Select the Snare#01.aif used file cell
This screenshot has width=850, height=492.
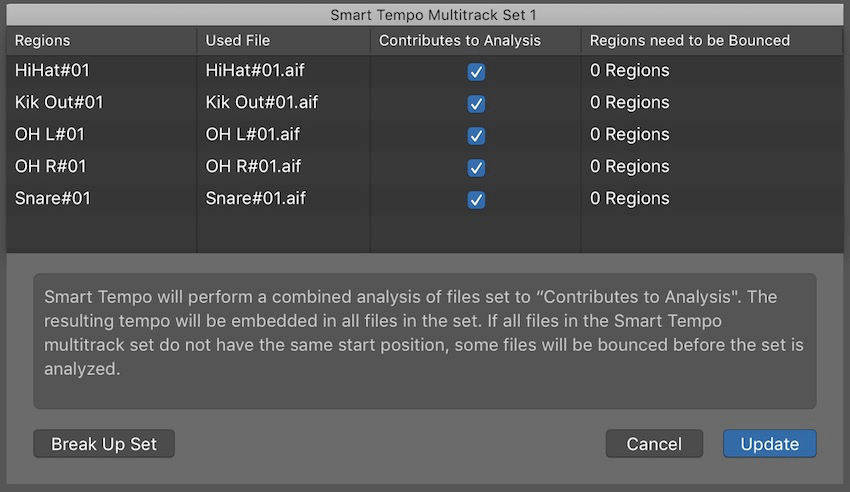[255, 198]
